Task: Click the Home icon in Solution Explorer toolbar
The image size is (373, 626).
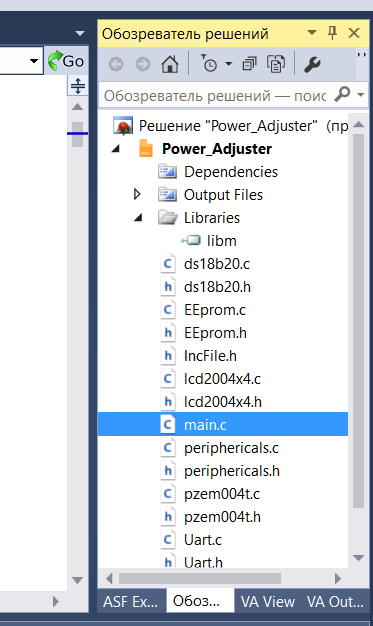Action: point(170,64)
